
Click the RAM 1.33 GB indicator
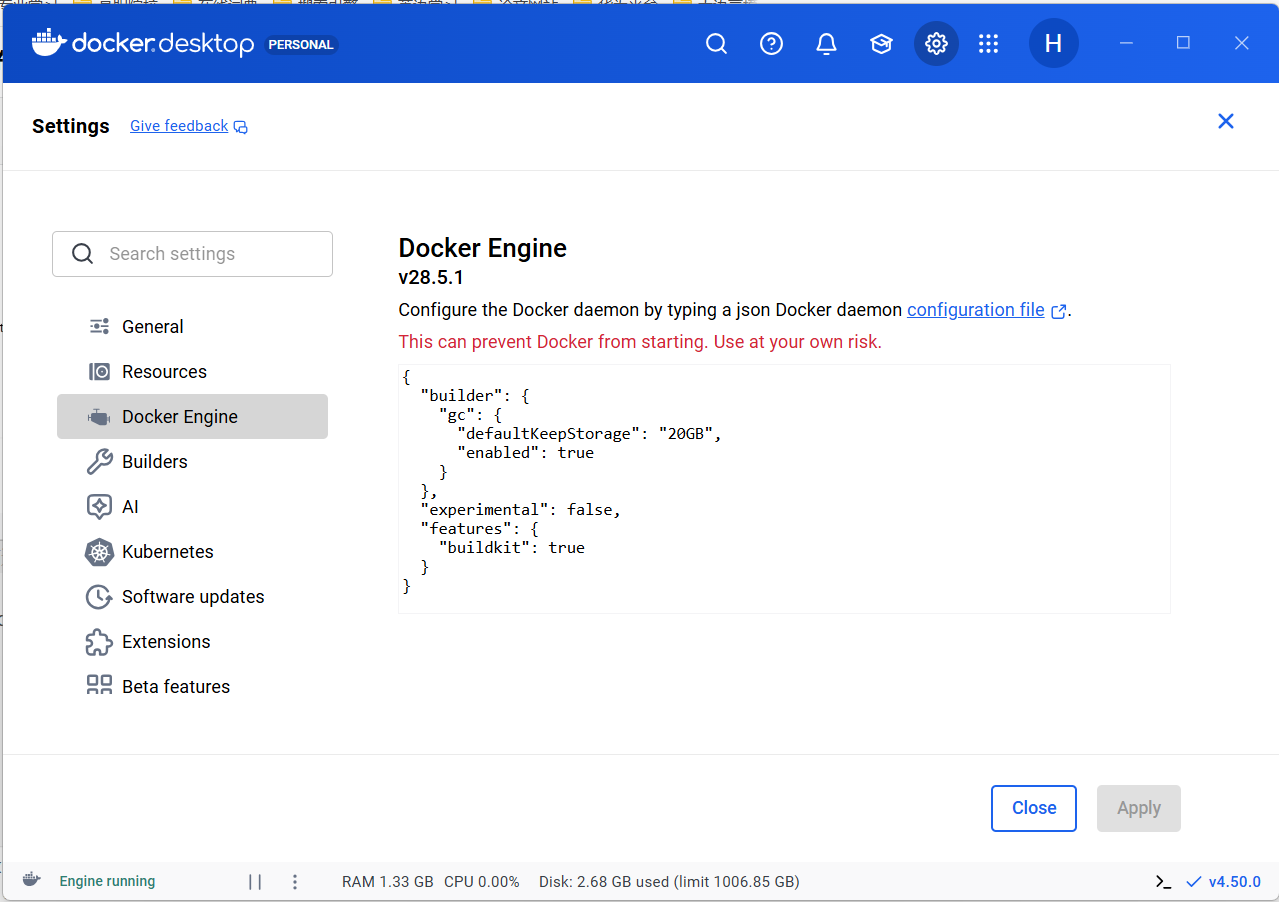[x=388, y=882]
